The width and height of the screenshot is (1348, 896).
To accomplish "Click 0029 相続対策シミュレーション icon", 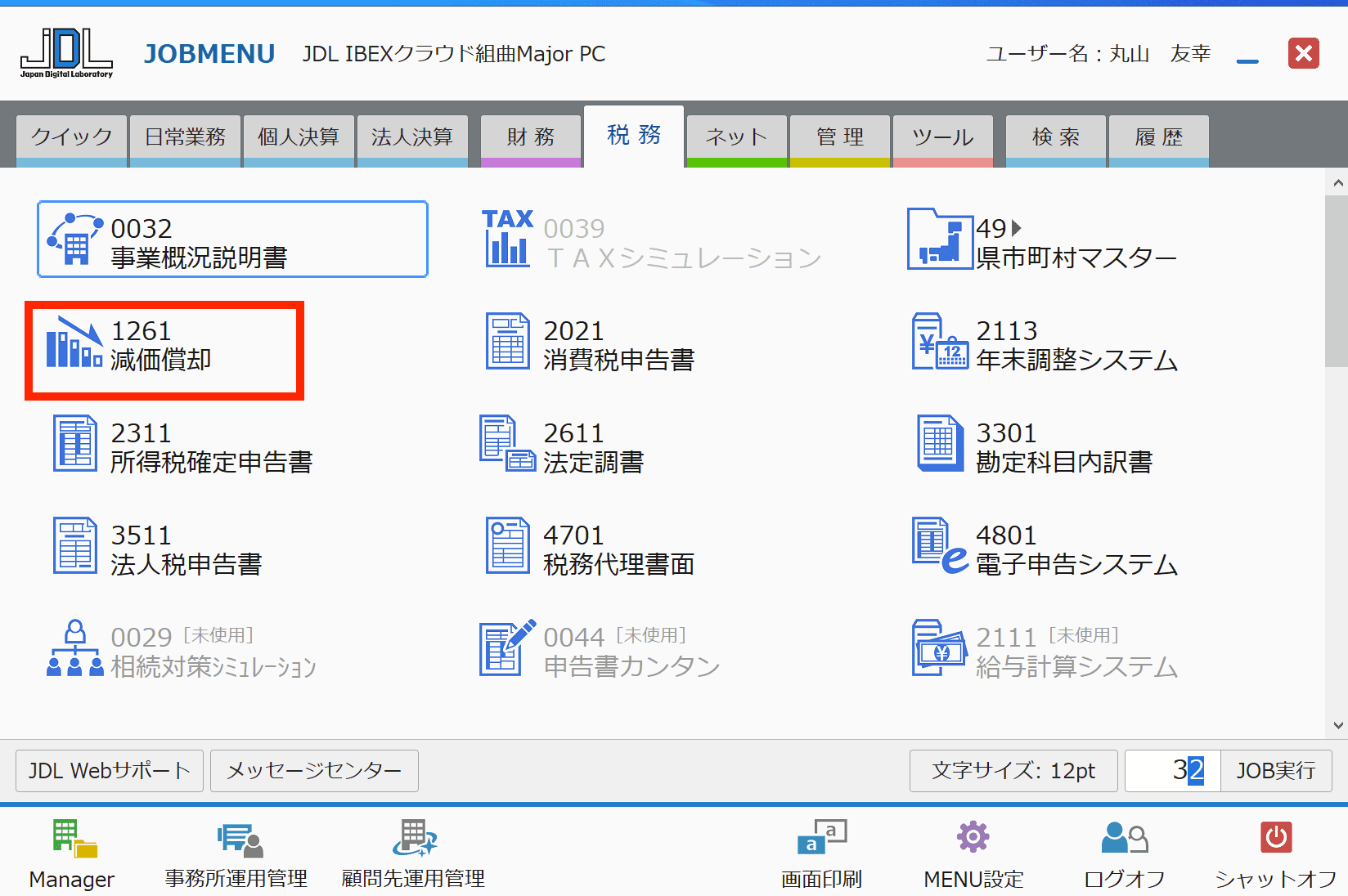I will pos(75,648).
